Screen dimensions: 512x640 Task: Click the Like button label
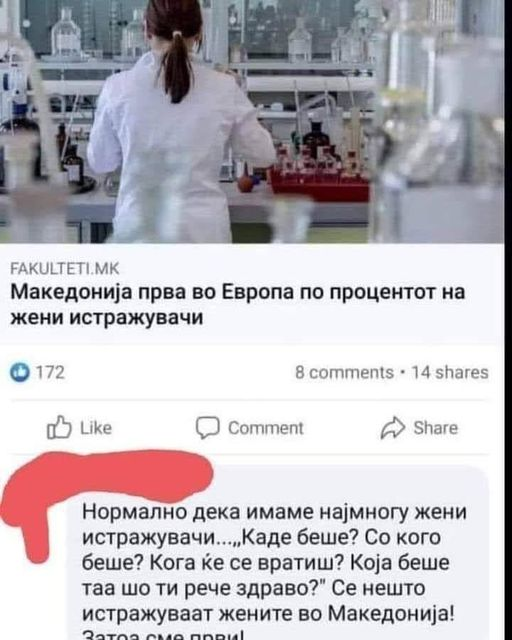tap(96, 428)
